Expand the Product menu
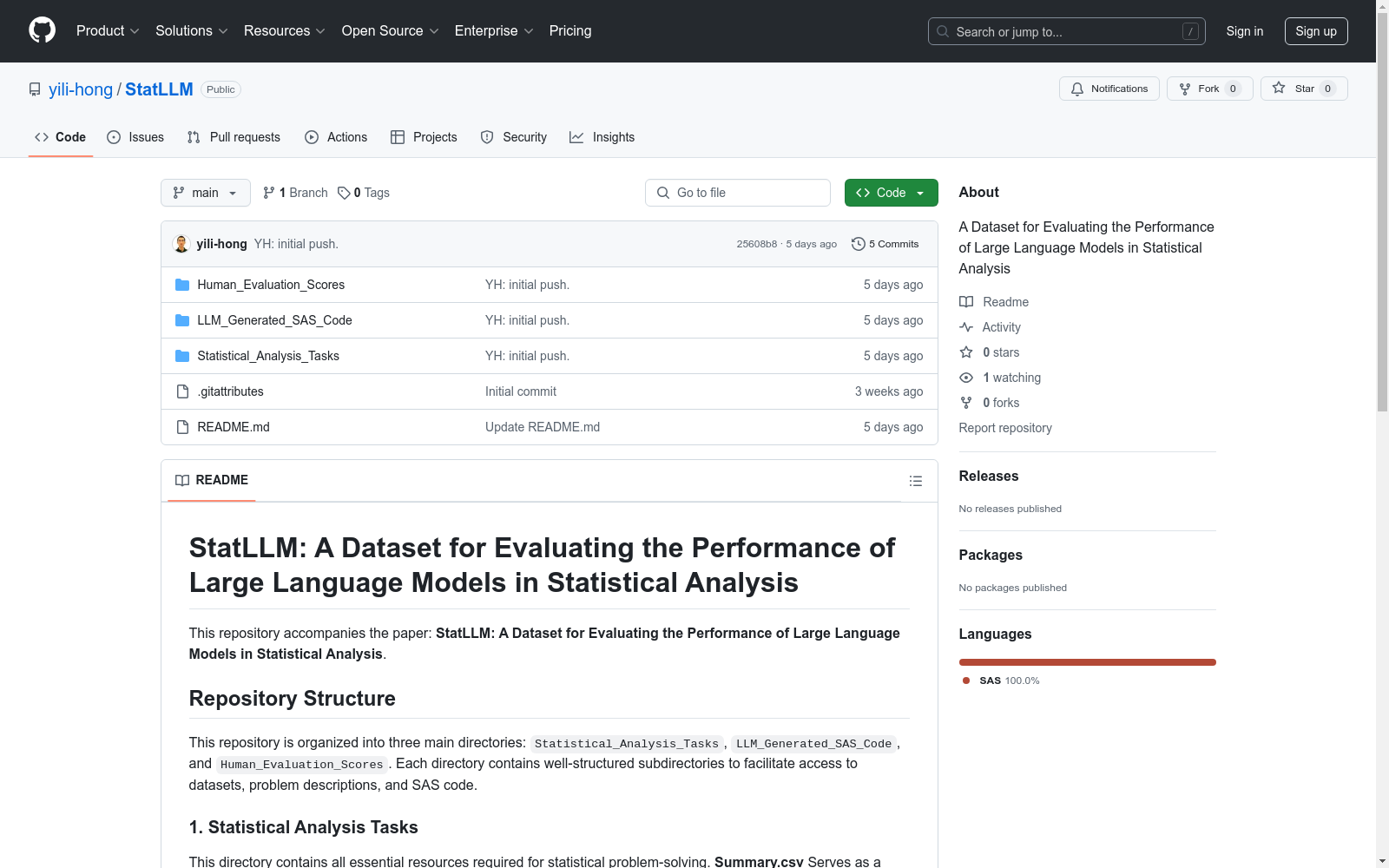Screen dimensions: 1389x868 click(108, 30)
